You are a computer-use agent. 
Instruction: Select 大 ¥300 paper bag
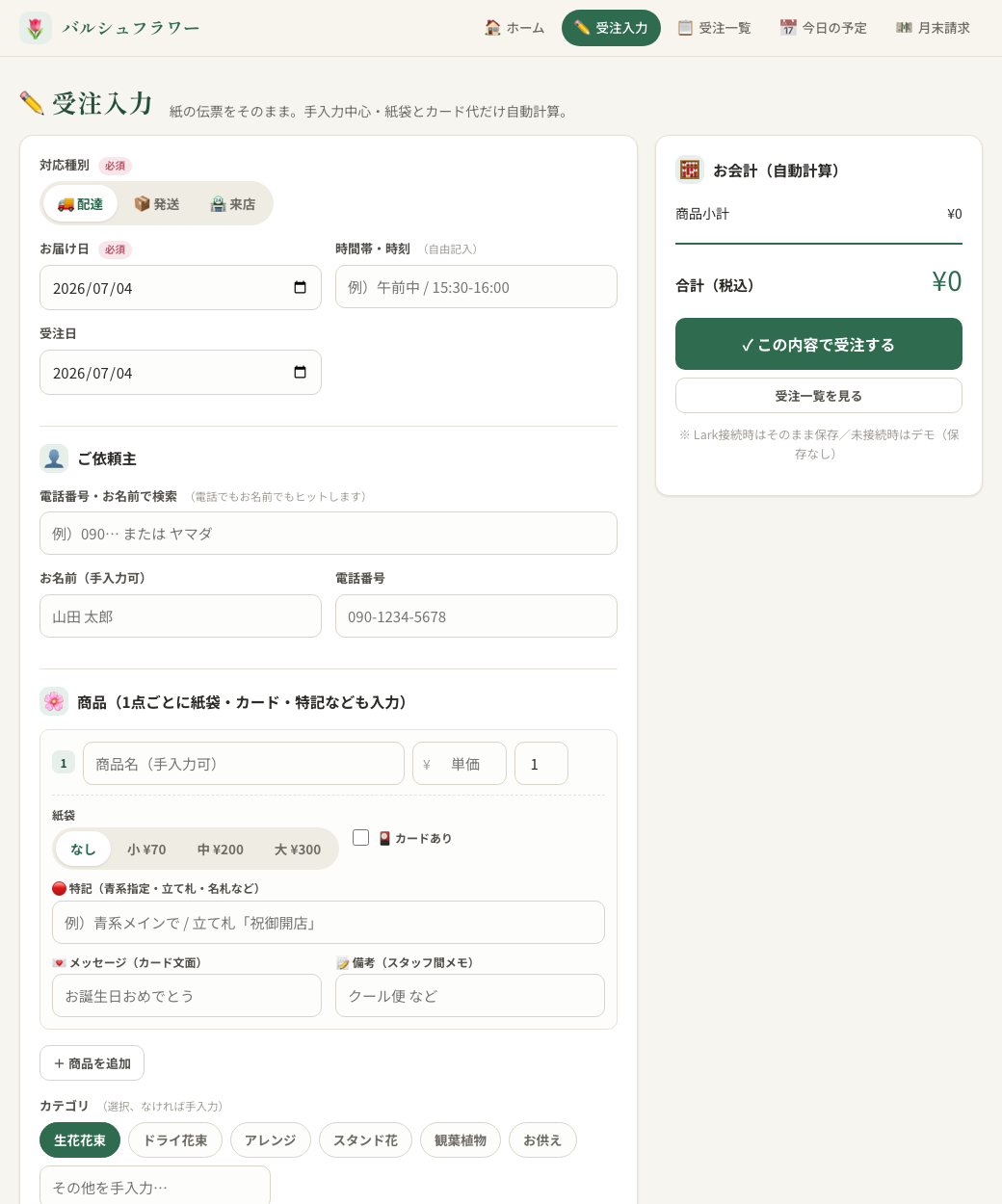pos(298,850)
